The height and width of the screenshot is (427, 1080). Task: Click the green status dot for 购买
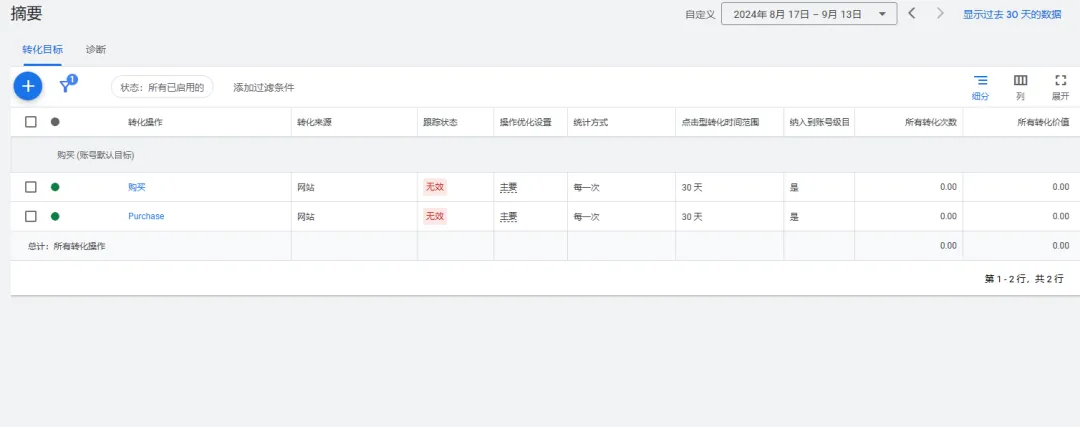(55, 187)
